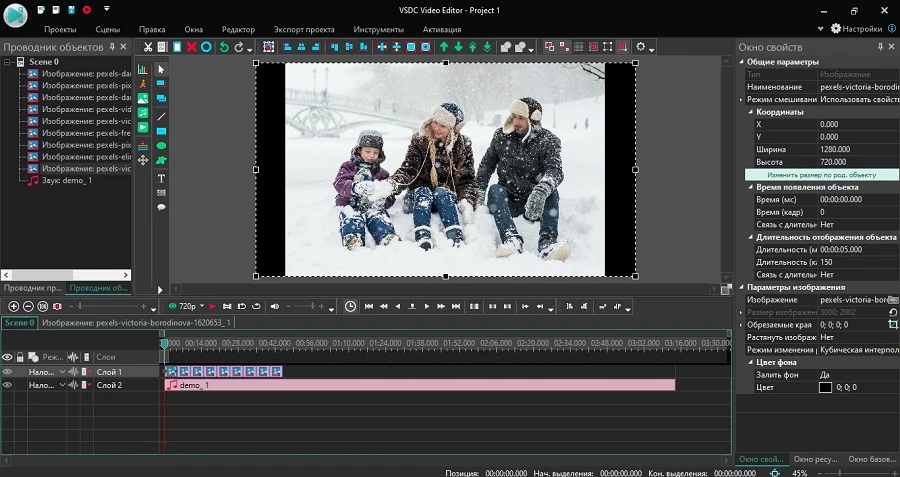Screen dimensions: 900x477
Task: Pin the Проводник объектов panel
Action: 112,47
